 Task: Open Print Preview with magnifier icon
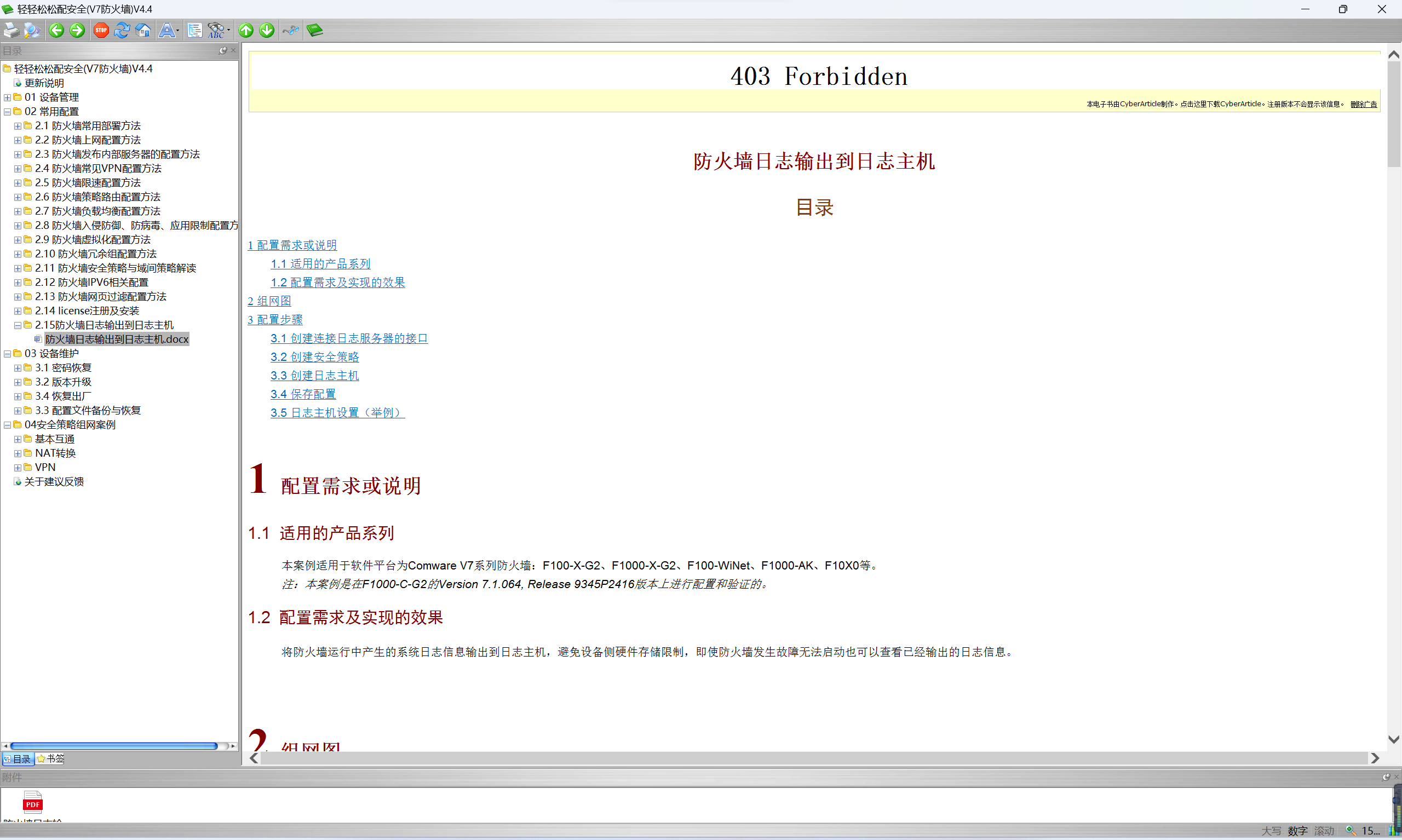coord(32,31)
